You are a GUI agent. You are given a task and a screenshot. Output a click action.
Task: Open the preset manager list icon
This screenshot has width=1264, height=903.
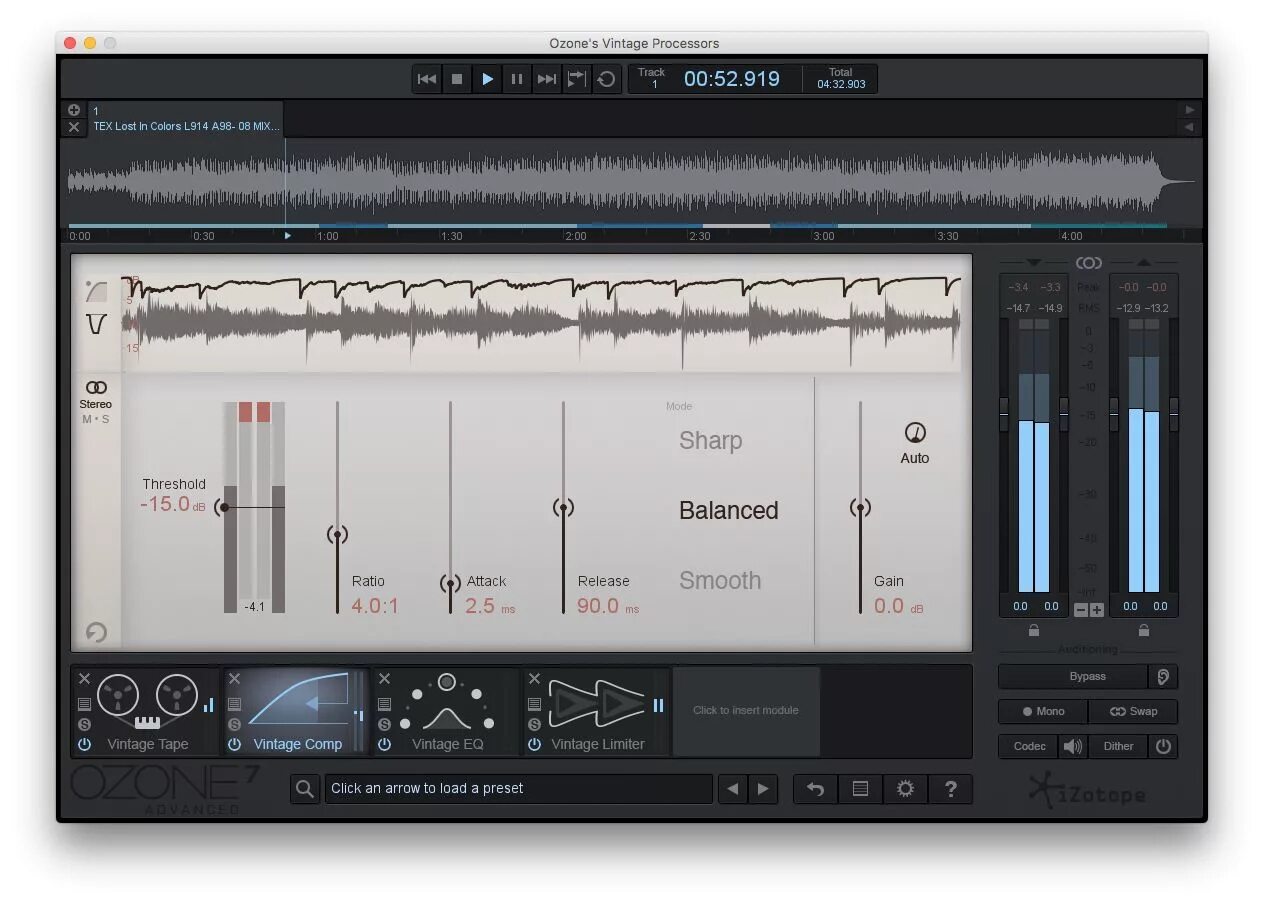[x=860, y=789]
